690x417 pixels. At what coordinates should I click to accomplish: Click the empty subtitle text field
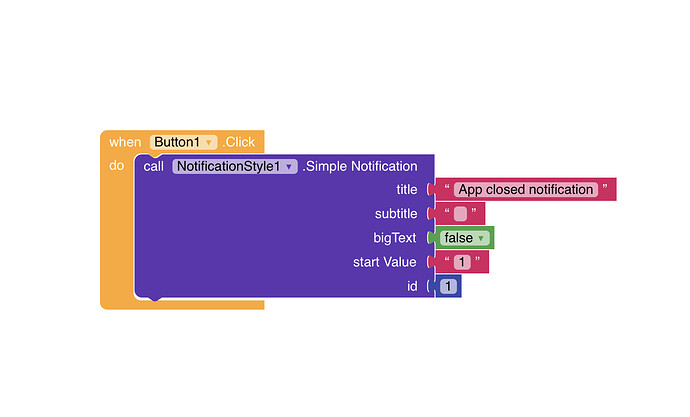click(460, 214)
